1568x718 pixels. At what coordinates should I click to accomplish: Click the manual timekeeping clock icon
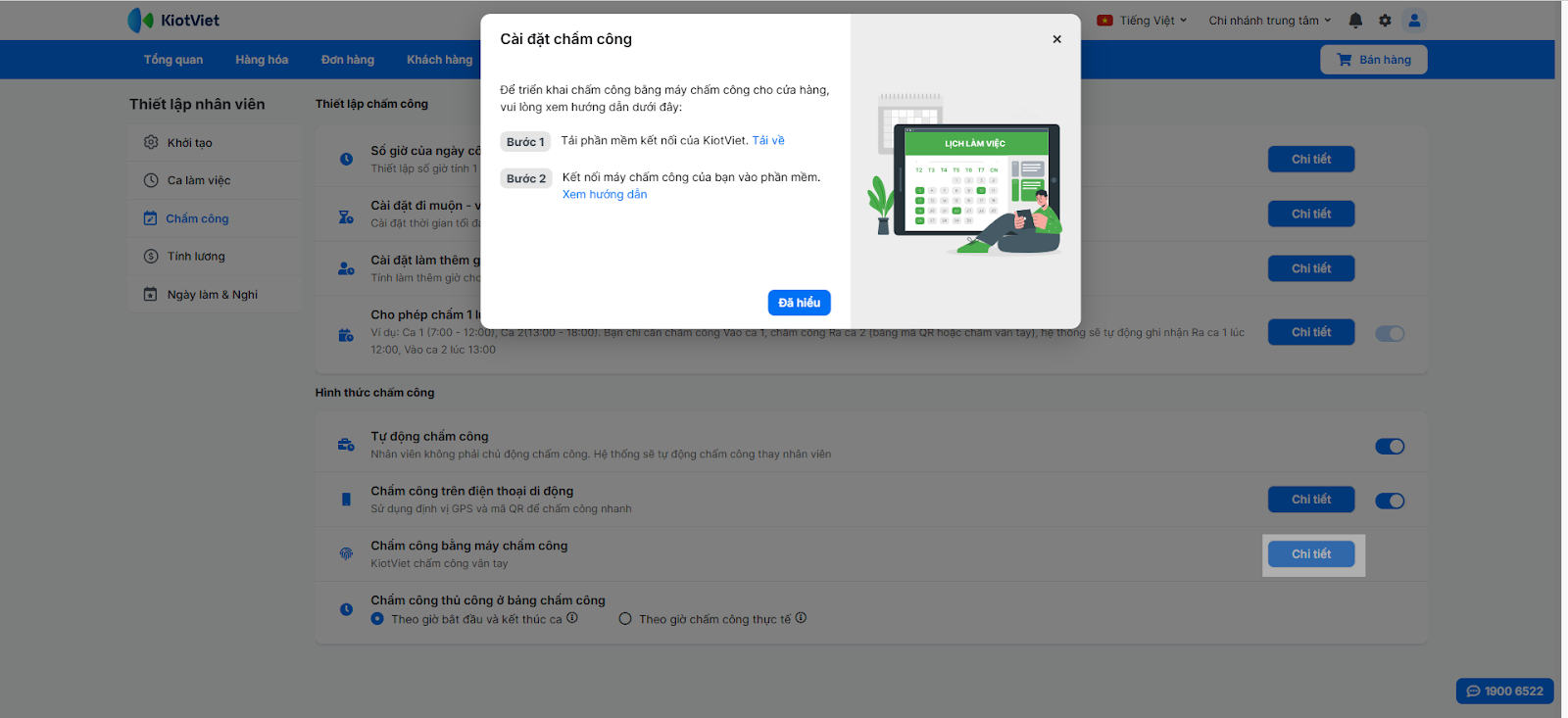pyautogui.click(x=346, y=609)
